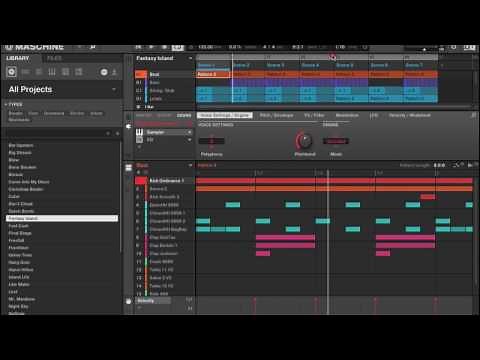The width and height of the screenshot is (480, 360).
Task: Open the FX / Filter page
Action: (314, 115)
